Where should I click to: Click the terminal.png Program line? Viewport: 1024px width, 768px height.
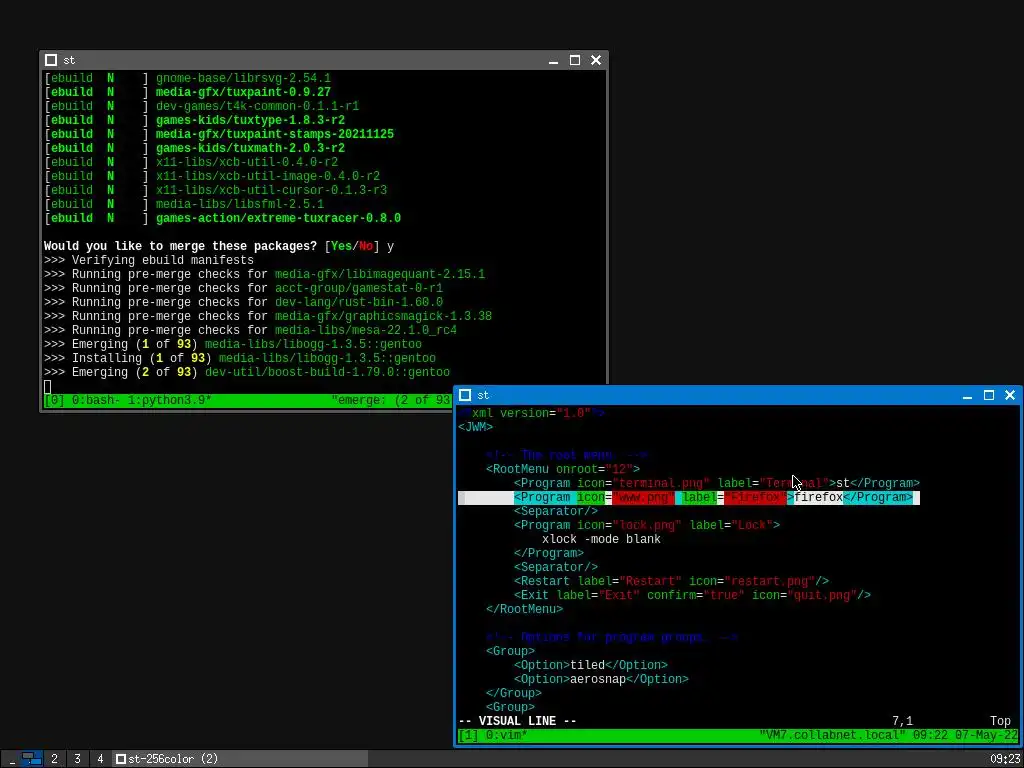pos(716,483)
